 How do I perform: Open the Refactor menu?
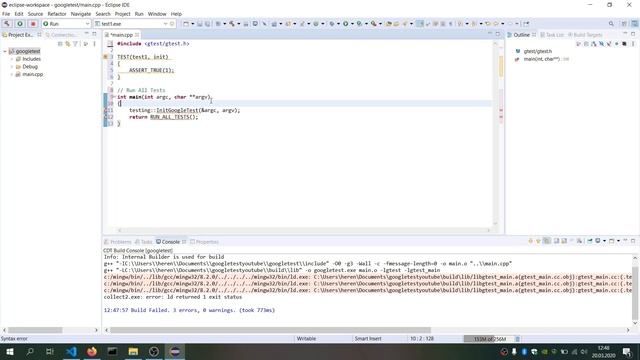coord(57,14)
